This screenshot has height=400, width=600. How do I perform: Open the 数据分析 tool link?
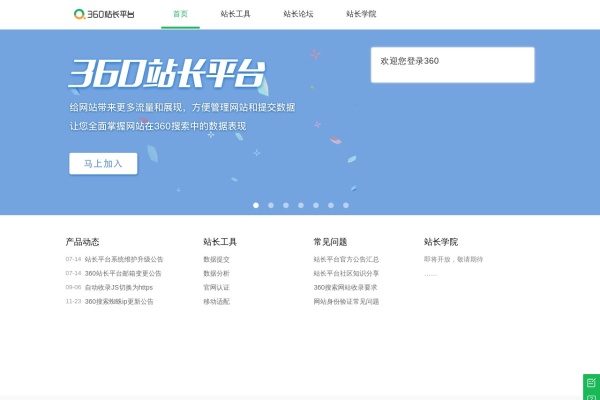[x=216, y=273]
